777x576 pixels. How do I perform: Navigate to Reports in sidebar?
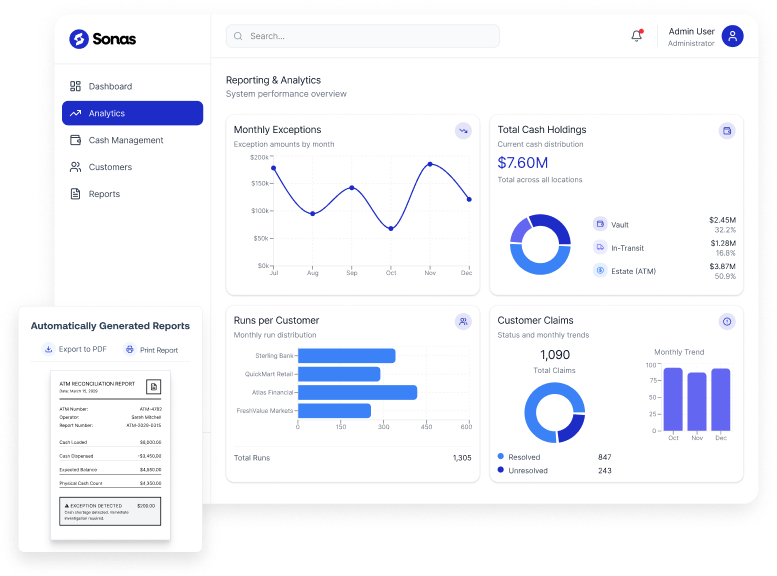point(104,194)
